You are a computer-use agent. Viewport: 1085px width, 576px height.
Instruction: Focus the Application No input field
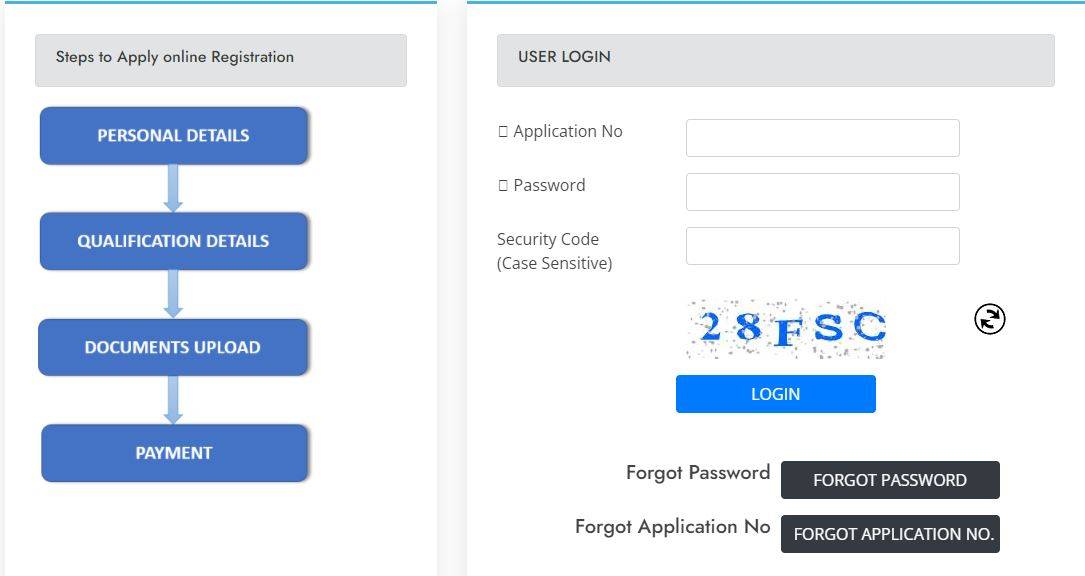click(822, 138)
